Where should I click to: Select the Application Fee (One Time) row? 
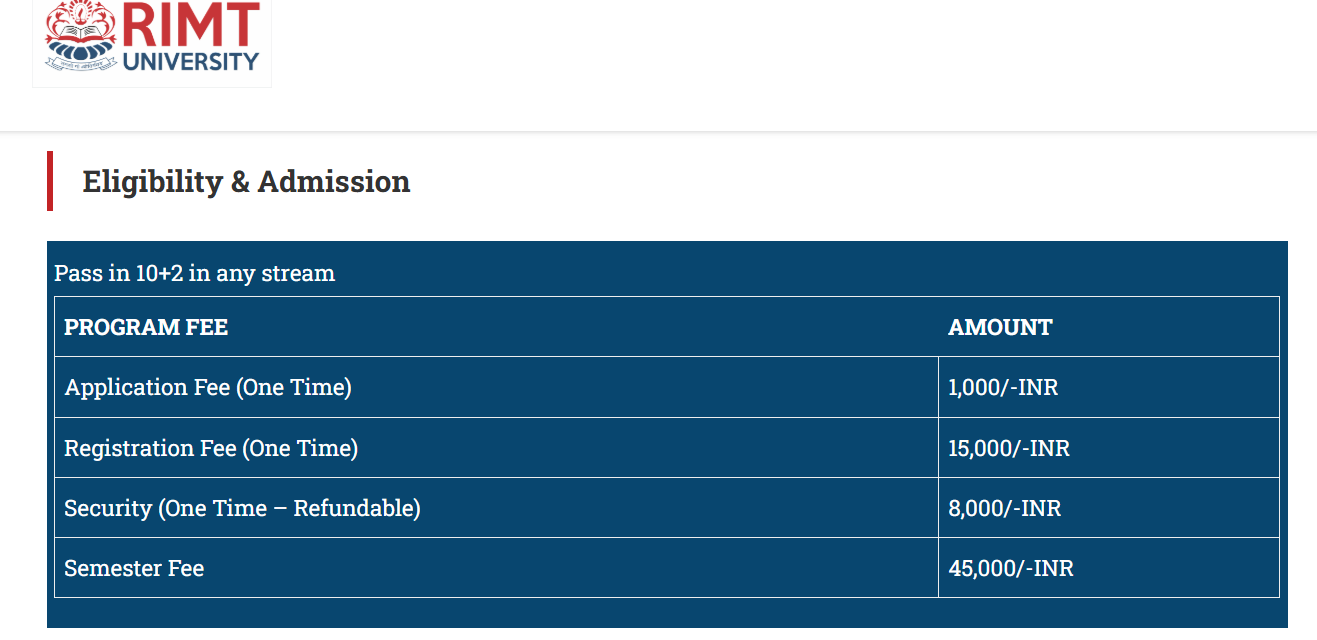click(x=667, y=387)
